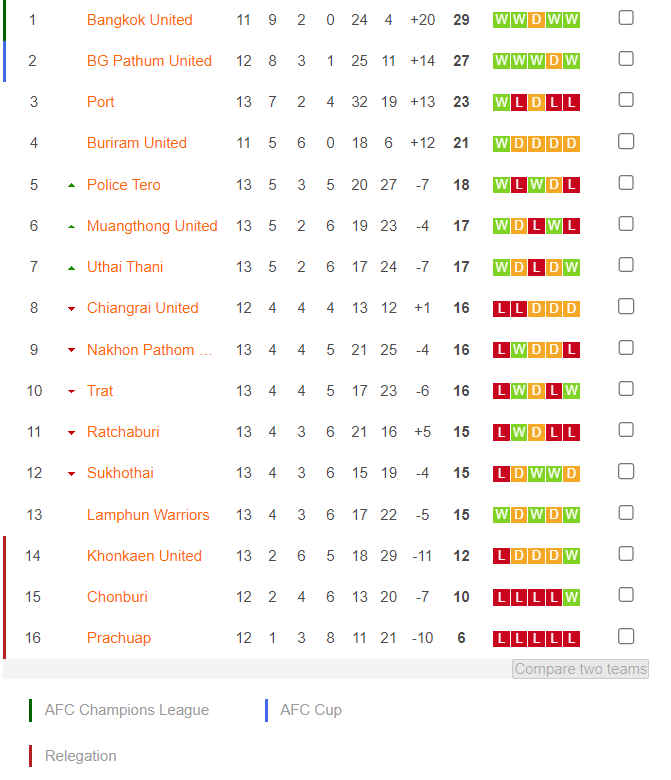The width and height of the screenshot is (671, 780).
Task: Click Uthai Thani's green up-arrow rank indicator
Action: pyautogui.click(x=72, y=268)
